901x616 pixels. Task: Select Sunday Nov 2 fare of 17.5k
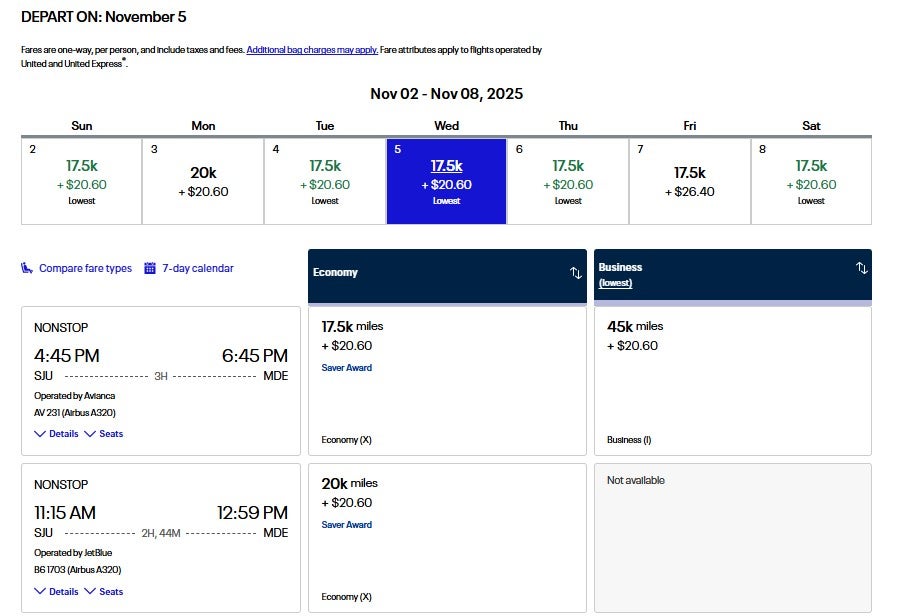82,181
